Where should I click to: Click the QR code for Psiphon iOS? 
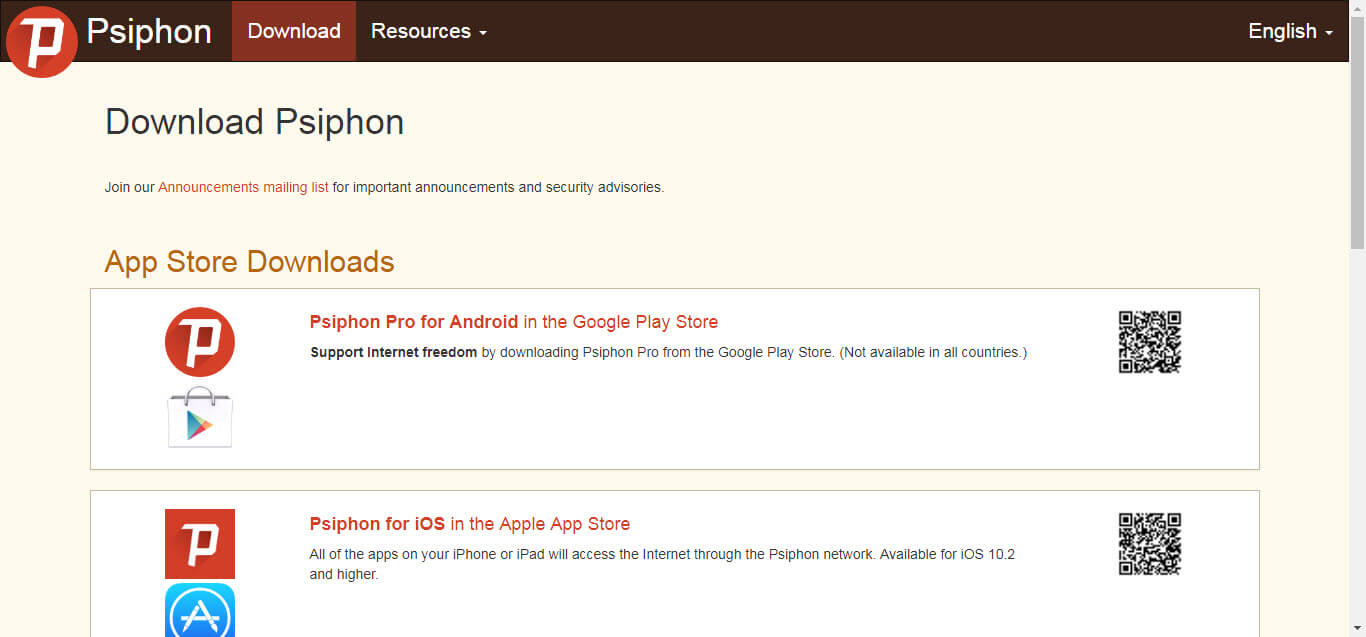[x=1150, y=544]
